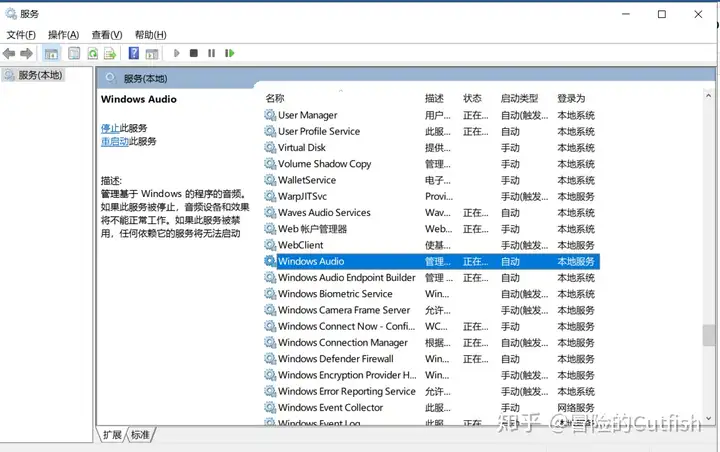This screenshot has width=720, height=452.
Task: Sort by the 启动类型 column header
Action: click(x=519, y=98)
